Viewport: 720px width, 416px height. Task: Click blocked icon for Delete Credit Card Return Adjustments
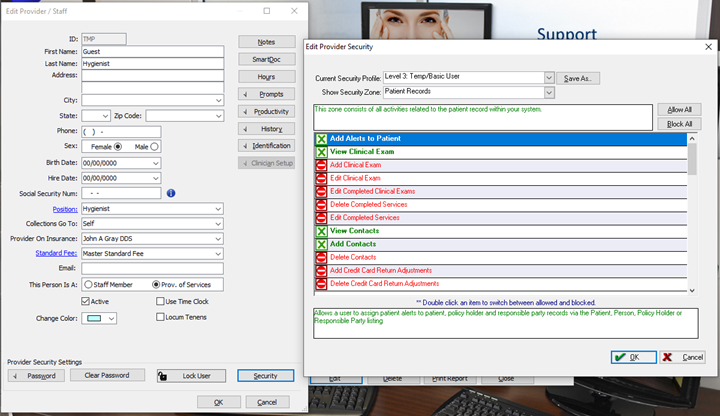321,284
